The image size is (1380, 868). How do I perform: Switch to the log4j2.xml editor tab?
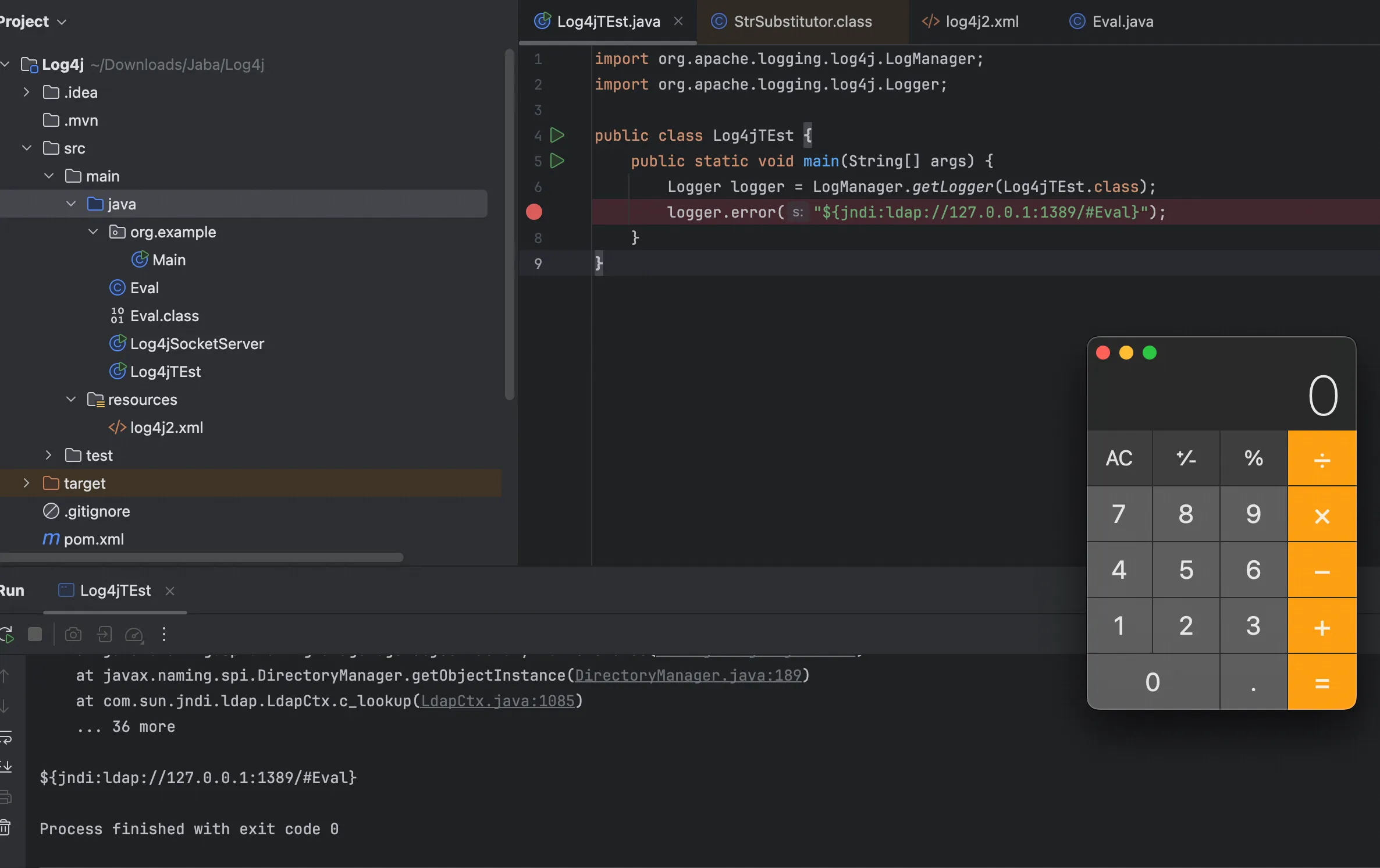(x=981, y=22)
